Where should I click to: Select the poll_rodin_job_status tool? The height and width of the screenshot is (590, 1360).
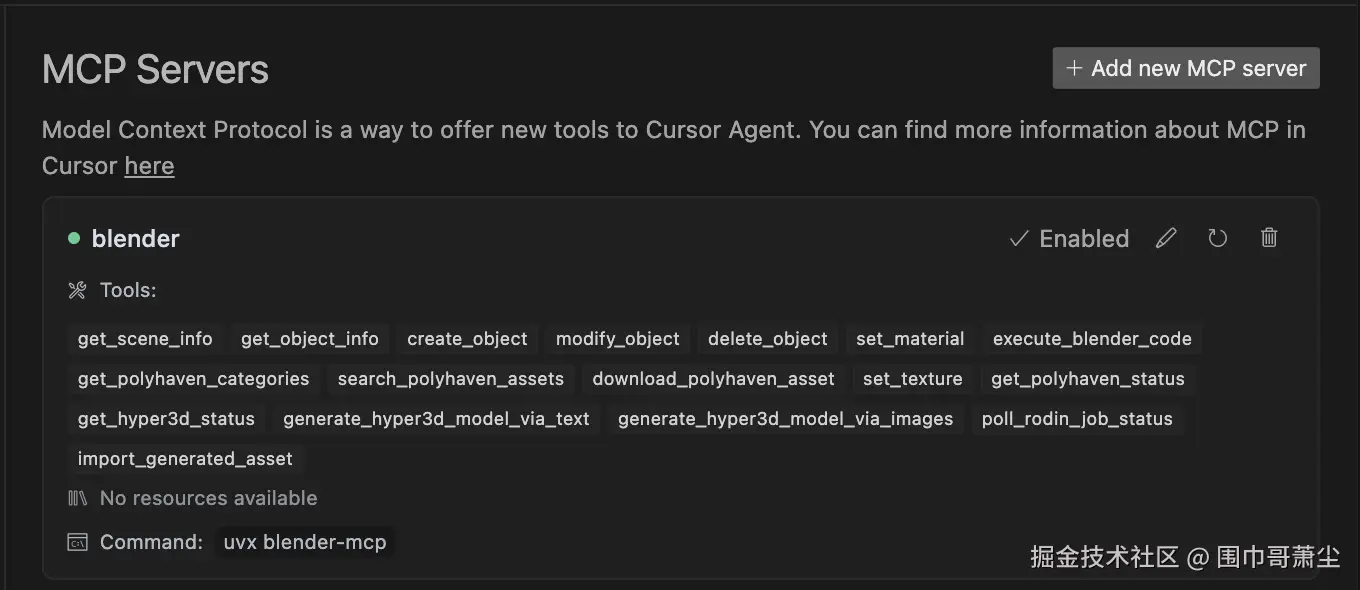(x=1077, y=419)
